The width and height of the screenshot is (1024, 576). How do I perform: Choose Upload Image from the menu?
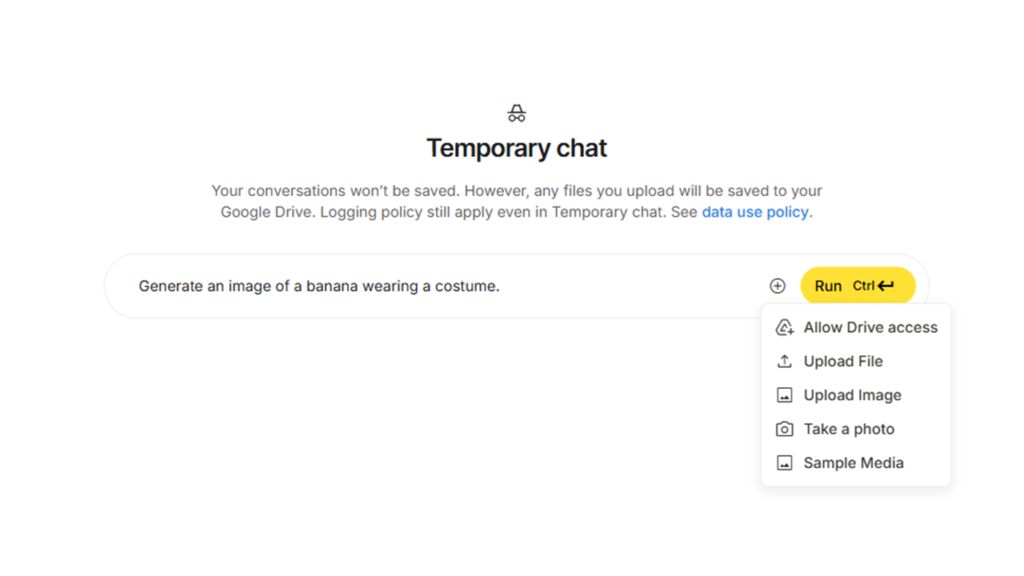(x=856, y=395)
